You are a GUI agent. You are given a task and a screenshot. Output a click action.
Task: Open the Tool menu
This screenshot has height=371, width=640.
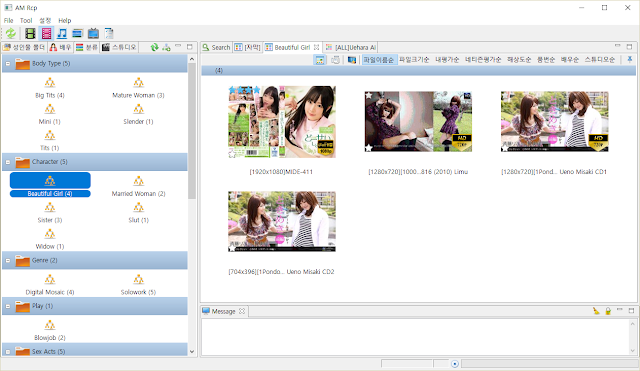26,20
